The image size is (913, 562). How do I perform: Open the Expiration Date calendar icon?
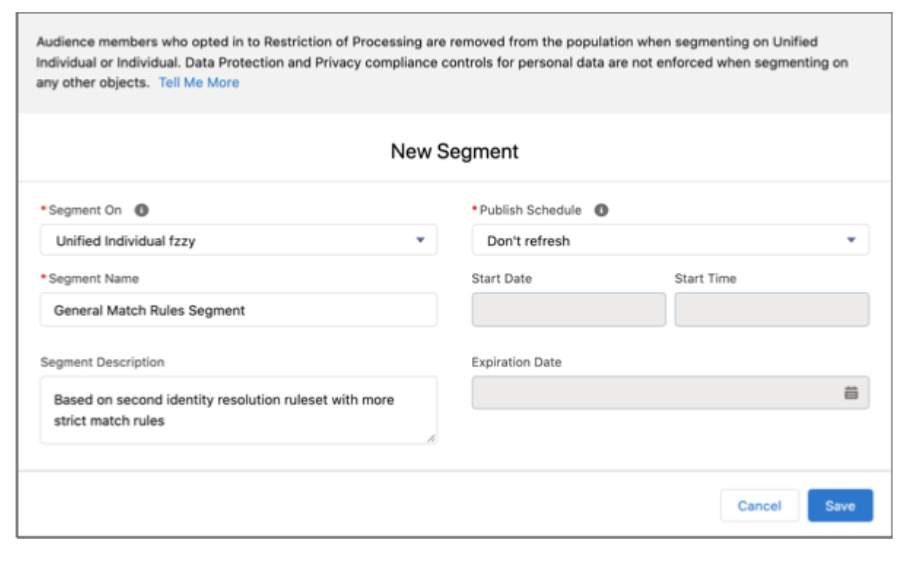click(x=851, y=393)
